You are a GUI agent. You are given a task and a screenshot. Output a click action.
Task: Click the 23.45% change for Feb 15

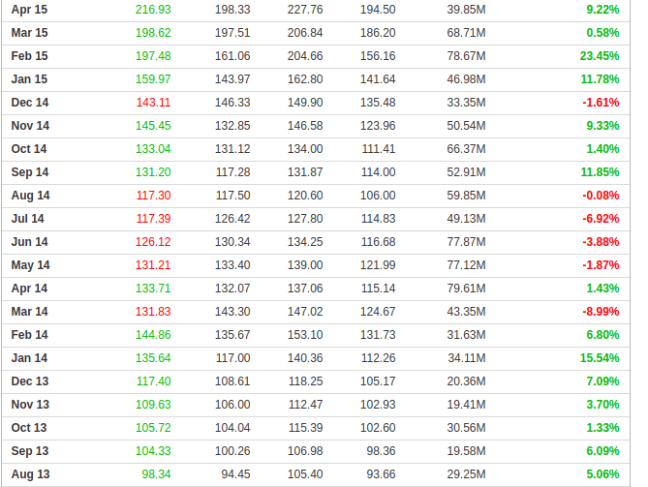point(598,56)
